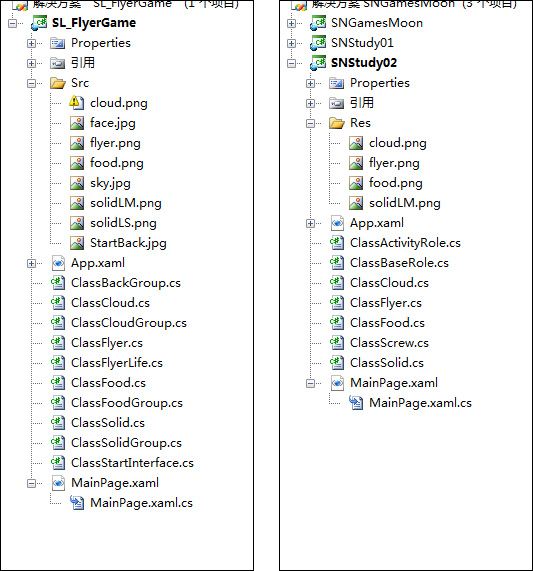533x571 pixels.
Task: Select food.png in the Src folder
Action: point(117,163)
